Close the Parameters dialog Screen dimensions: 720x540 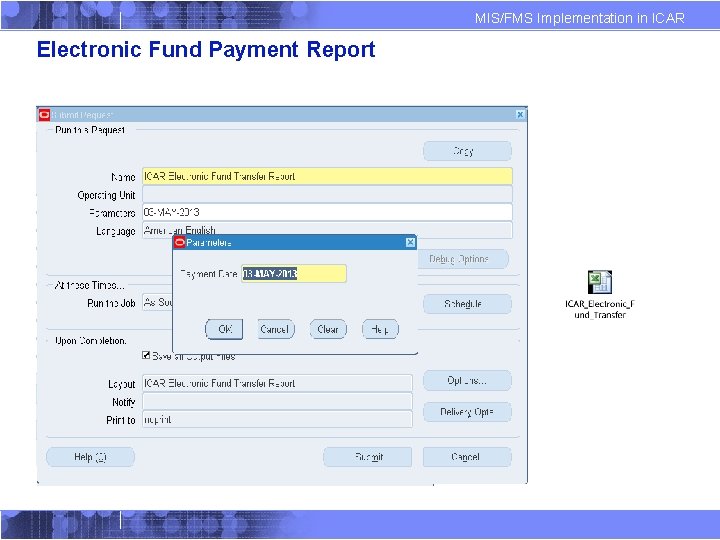click(411, 242)
